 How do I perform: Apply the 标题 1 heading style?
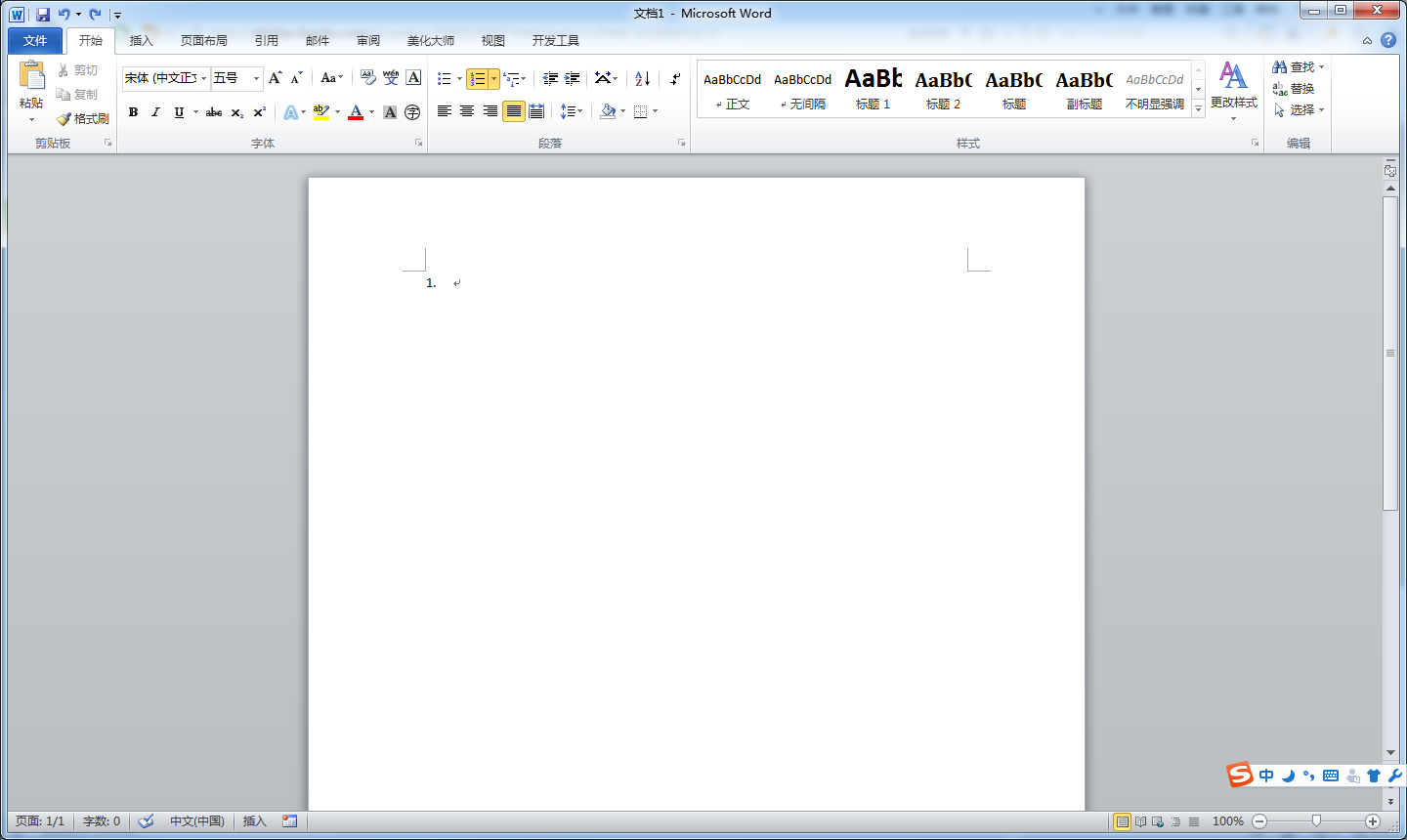[873, 88]
